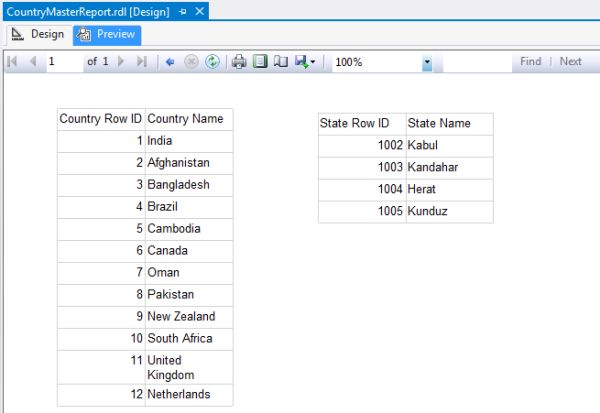The image size is (600, 413).
Task: Jump to last page of report
Action: tap(142, 61)
